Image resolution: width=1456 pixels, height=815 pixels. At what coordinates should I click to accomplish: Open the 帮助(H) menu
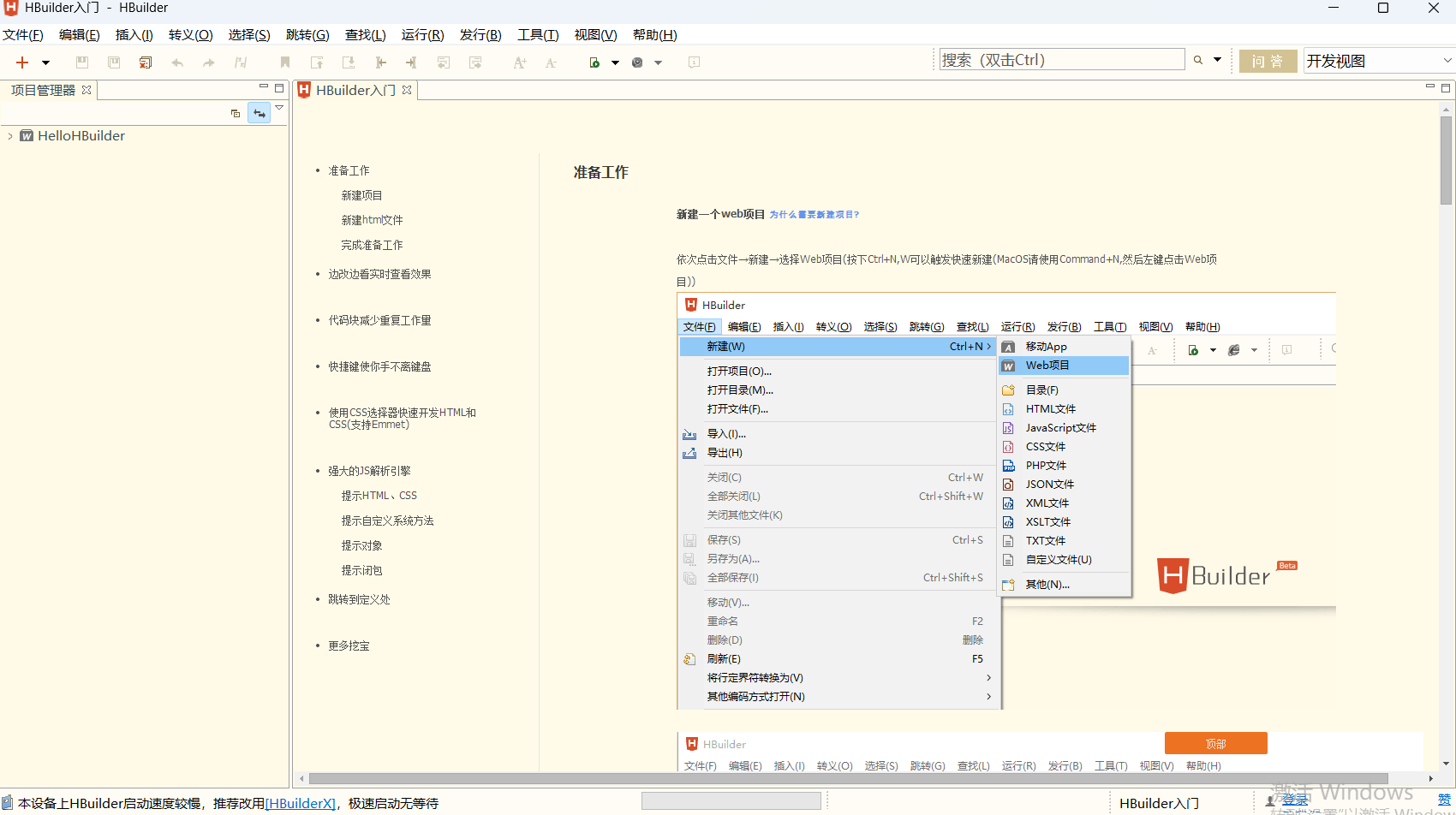[x=655, y=35]
